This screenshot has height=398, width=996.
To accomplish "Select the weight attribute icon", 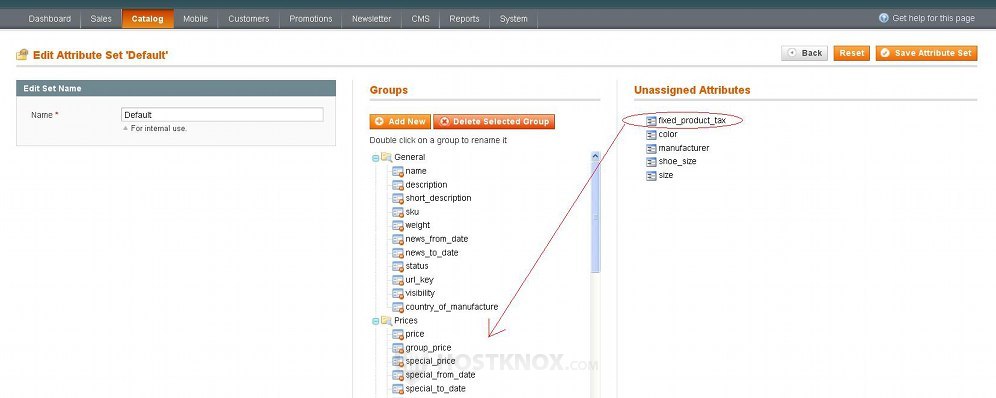I will pos(398,225).
